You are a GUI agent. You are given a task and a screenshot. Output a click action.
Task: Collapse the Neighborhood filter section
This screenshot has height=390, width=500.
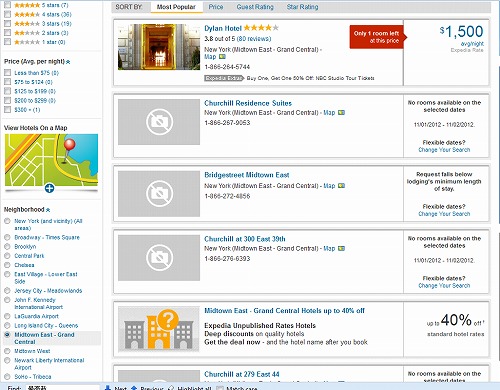(x=48, y=210)
